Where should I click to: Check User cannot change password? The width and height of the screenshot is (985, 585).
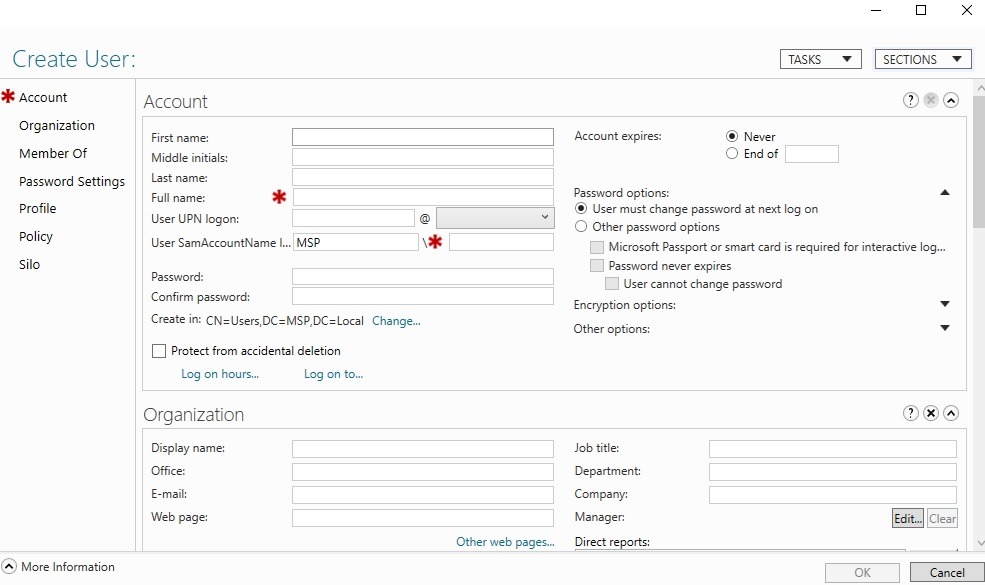point(609,284)
